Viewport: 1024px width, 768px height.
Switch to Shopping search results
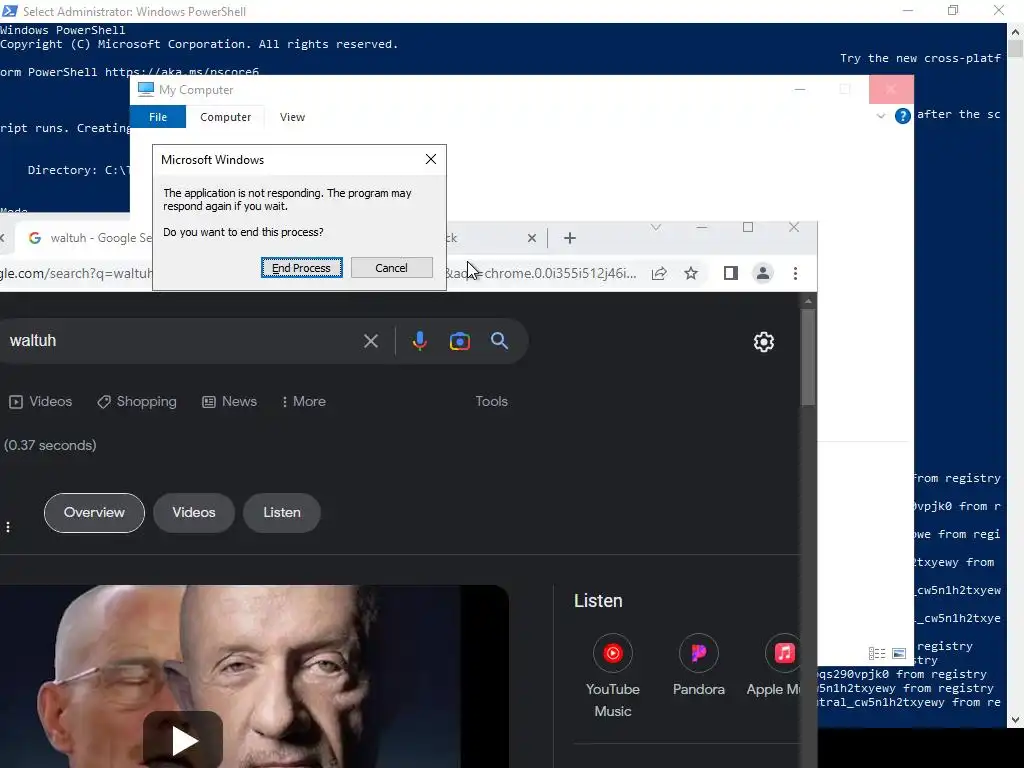coord(136,402)
